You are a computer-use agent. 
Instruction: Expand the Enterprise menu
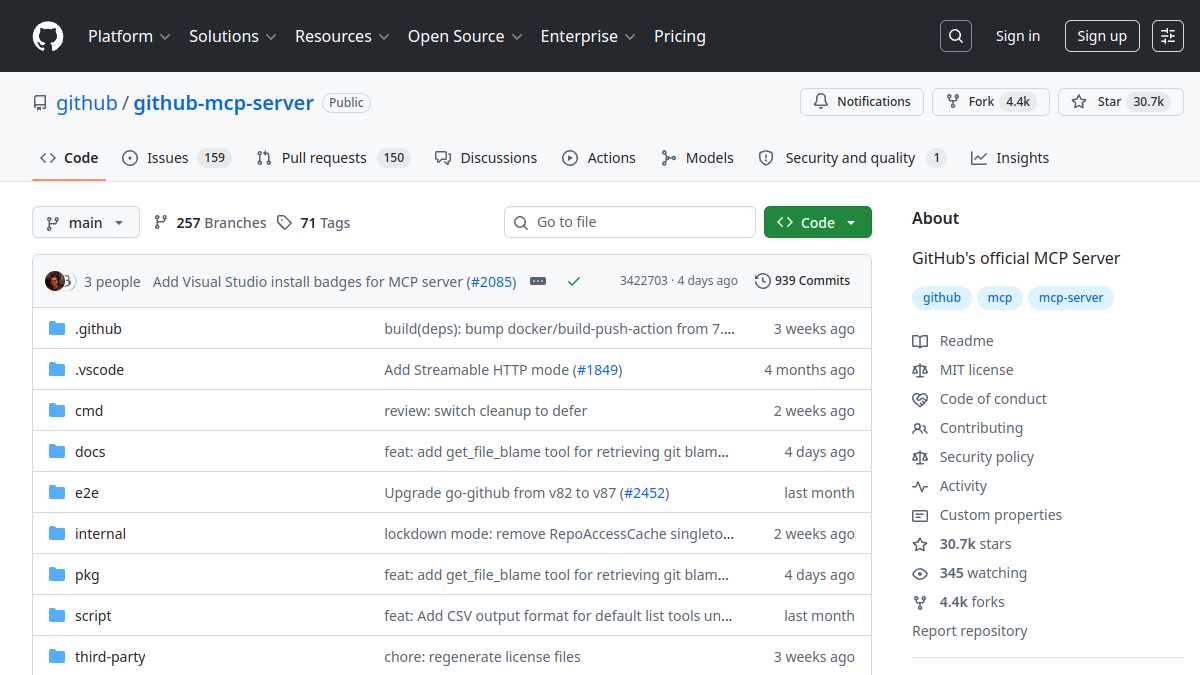(x=588, y=36)
